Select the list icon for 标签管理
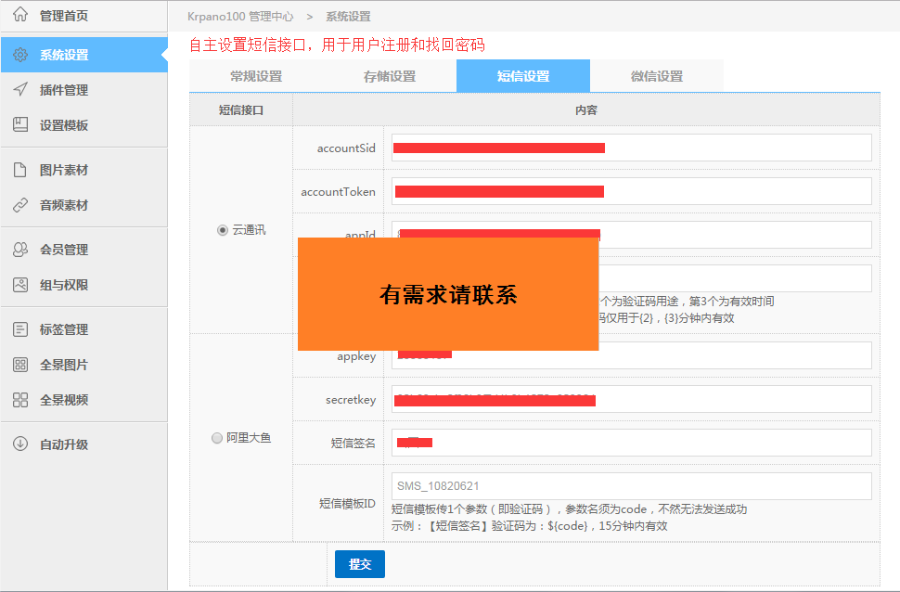900x592 pixels. [21, 328]
